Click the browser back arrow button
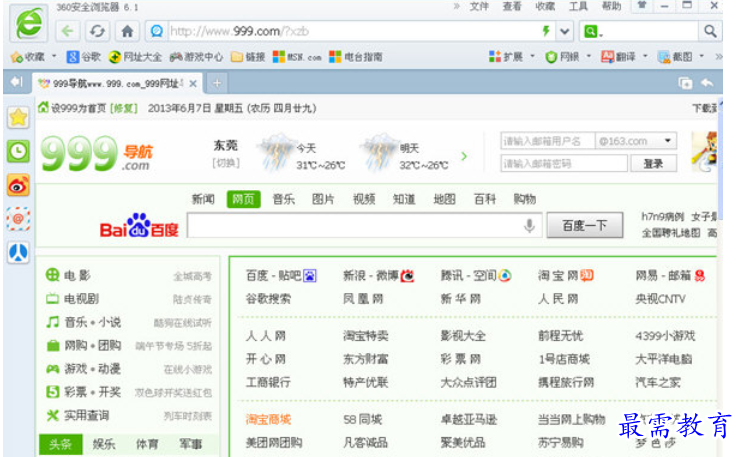740x457 pixels. pyautogui.click(x=67, y=32)
